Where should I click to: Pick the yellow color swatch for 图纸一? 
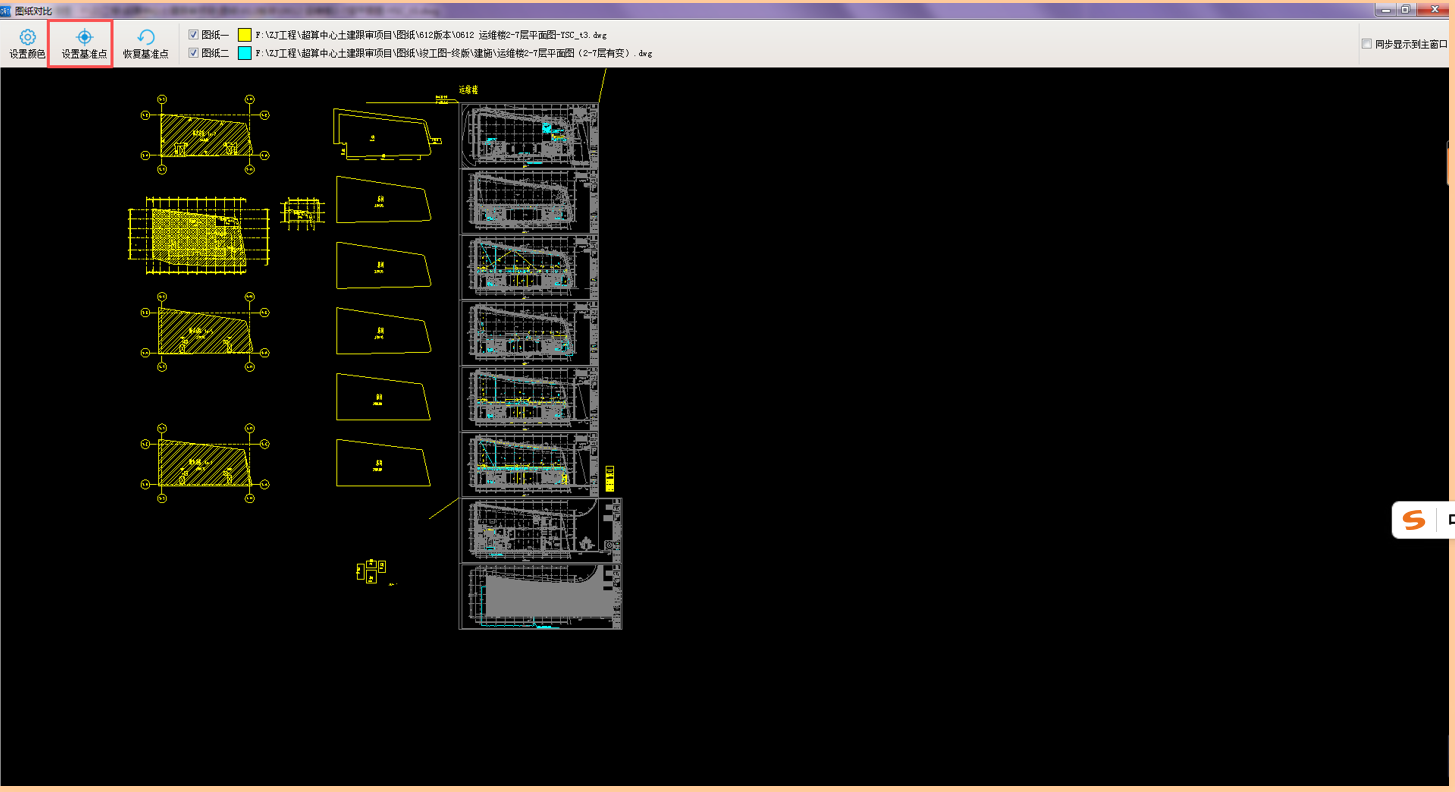click(x=244, y=35)
